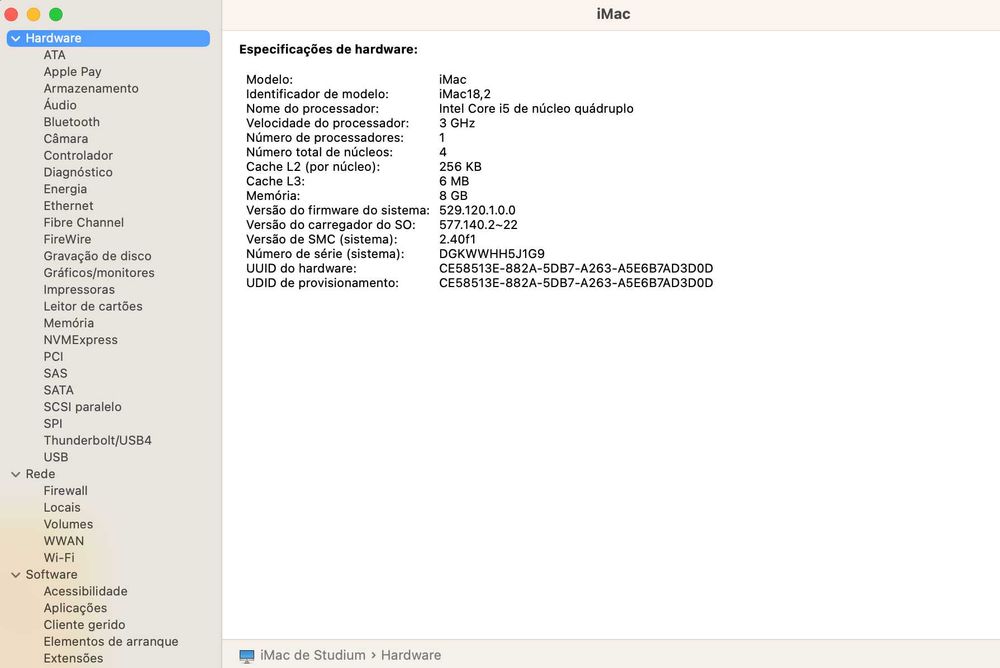Open Diagnóstico in the sidebar

point(78,172)
